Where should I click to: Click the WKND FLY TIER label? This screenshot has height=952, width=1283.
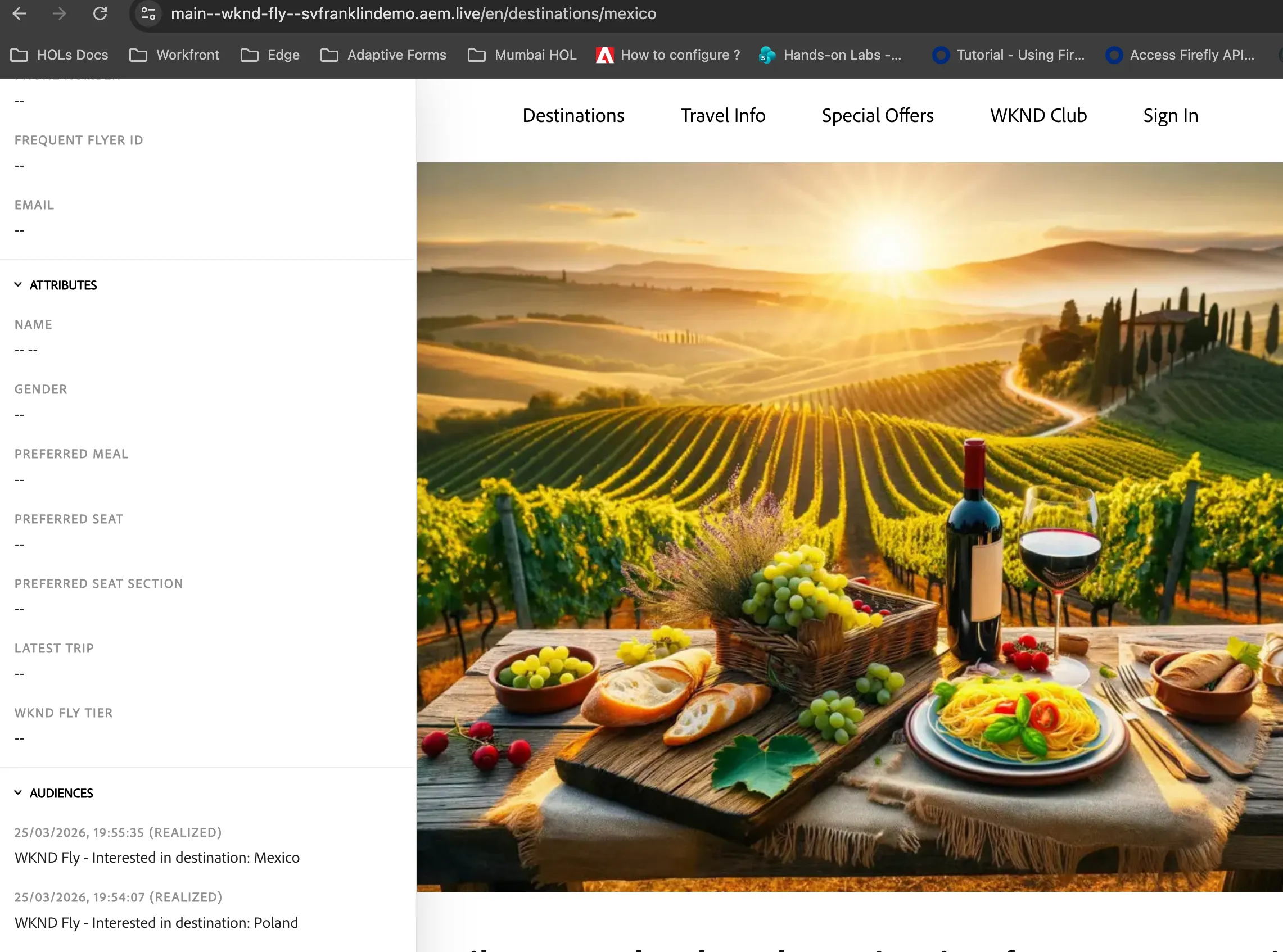[64, 712]
